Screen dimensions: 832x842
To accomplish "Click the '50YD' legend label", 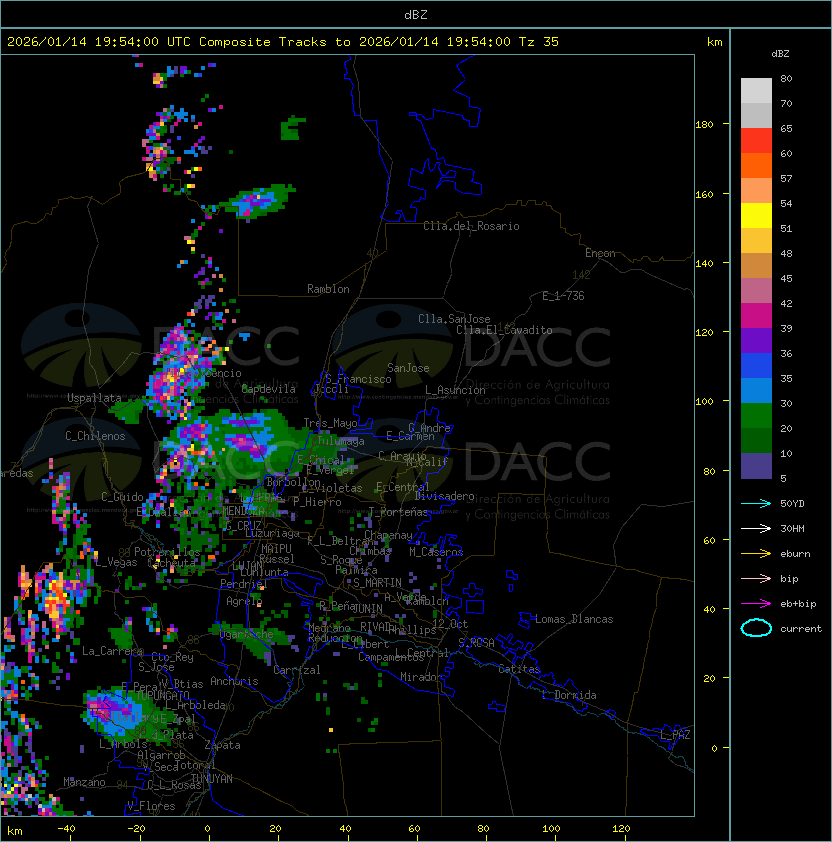I will click(x=792, y=503).
